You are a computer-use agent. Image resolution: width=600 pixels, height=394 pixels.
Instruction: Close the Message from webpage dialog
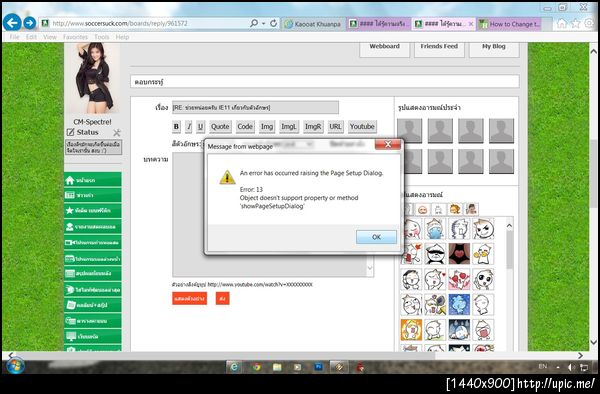388,144
